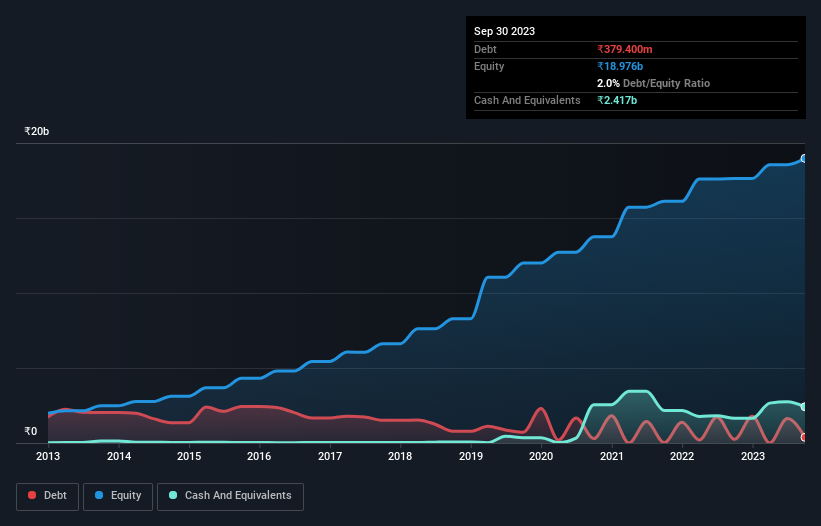This screenshot has height=526, width=821.
Task: Click the ₹2.417b cash value
Action: click(x=617, y=100)
